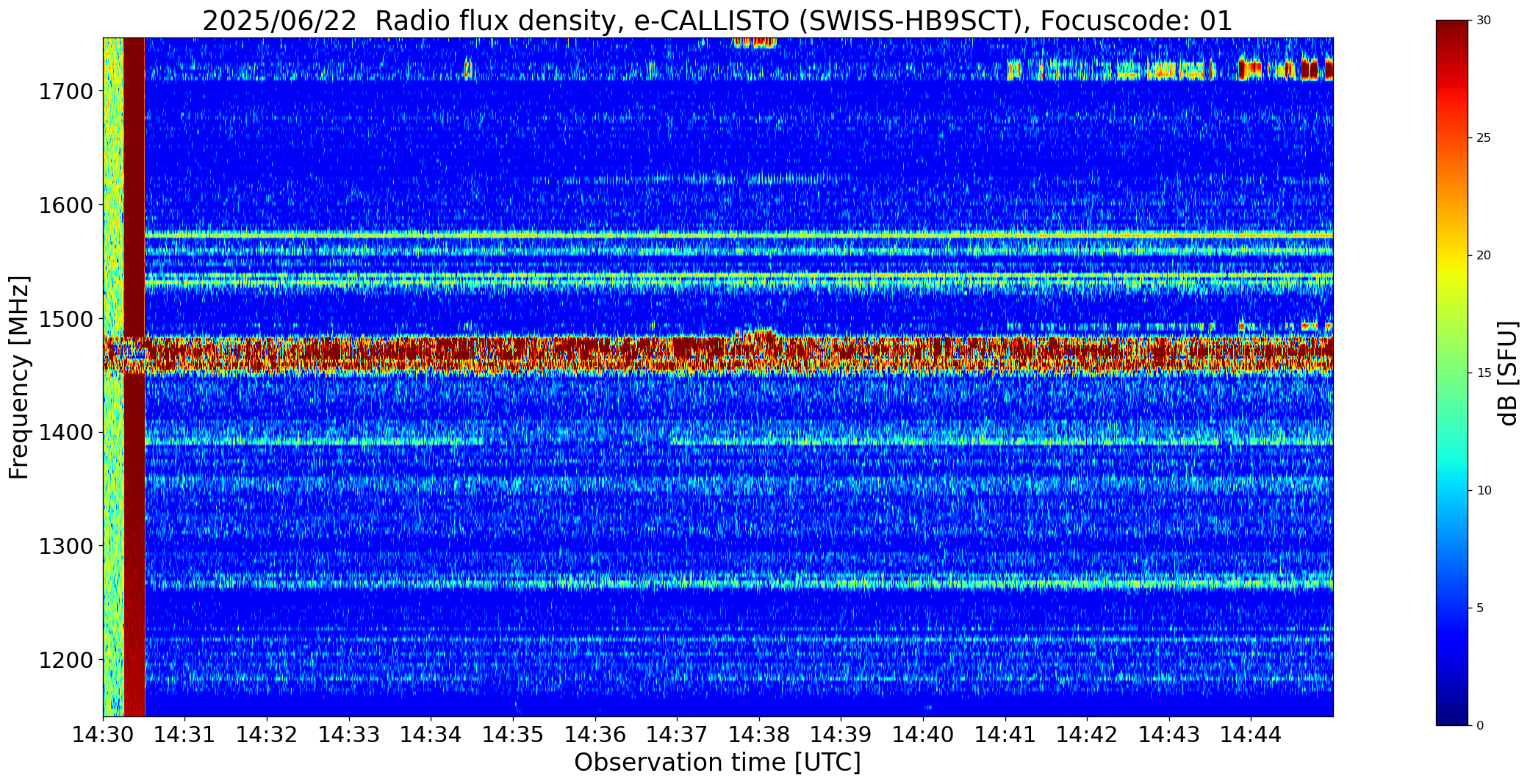1530x784 pixels.
Task: Select the 'Frequency [MHz]' y-axis label
Action: [x=19, y=377]
